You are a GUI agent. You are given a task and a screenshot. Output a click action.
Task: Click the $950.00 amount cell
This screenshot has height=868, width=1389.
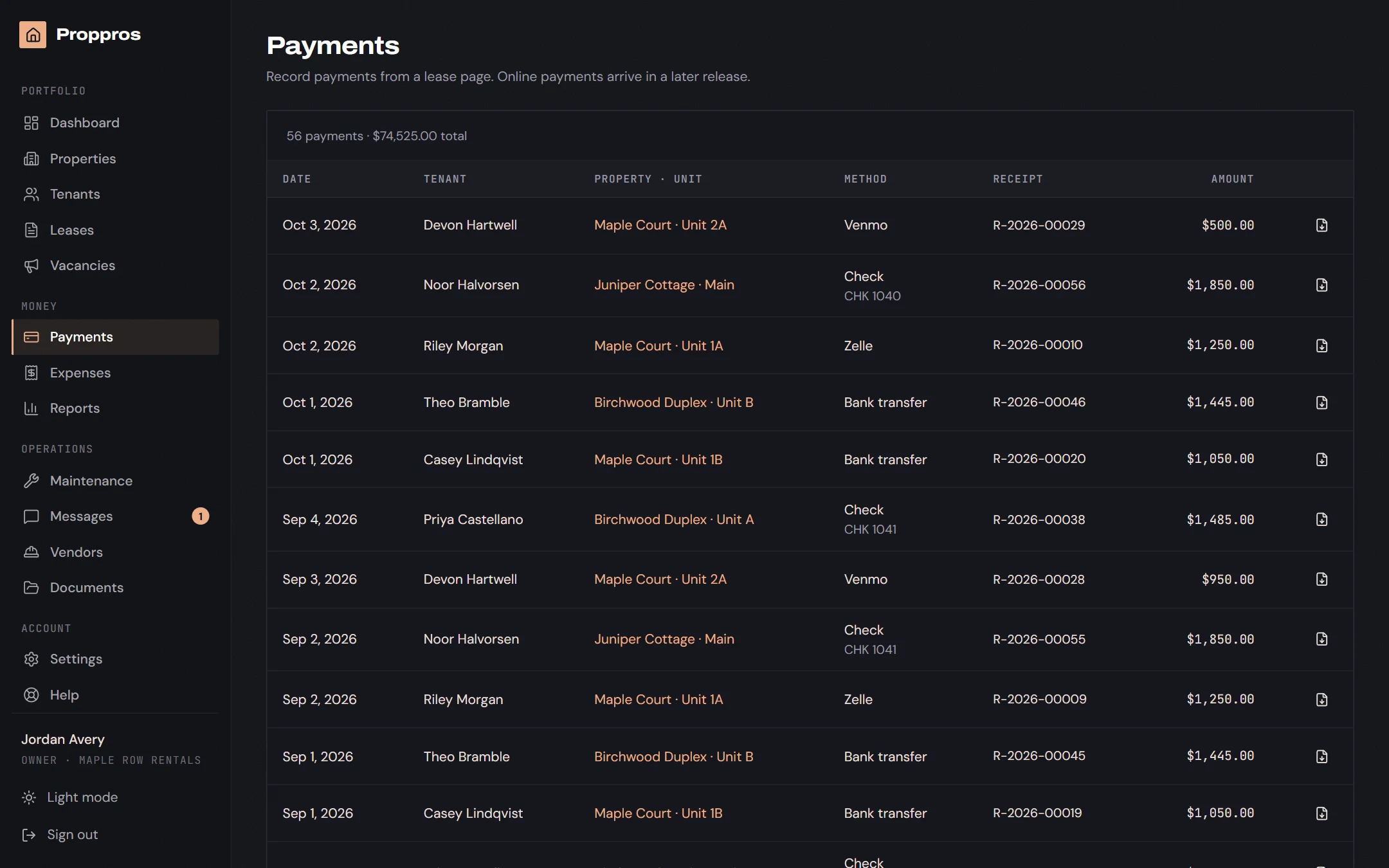[x=1228, y=579]
